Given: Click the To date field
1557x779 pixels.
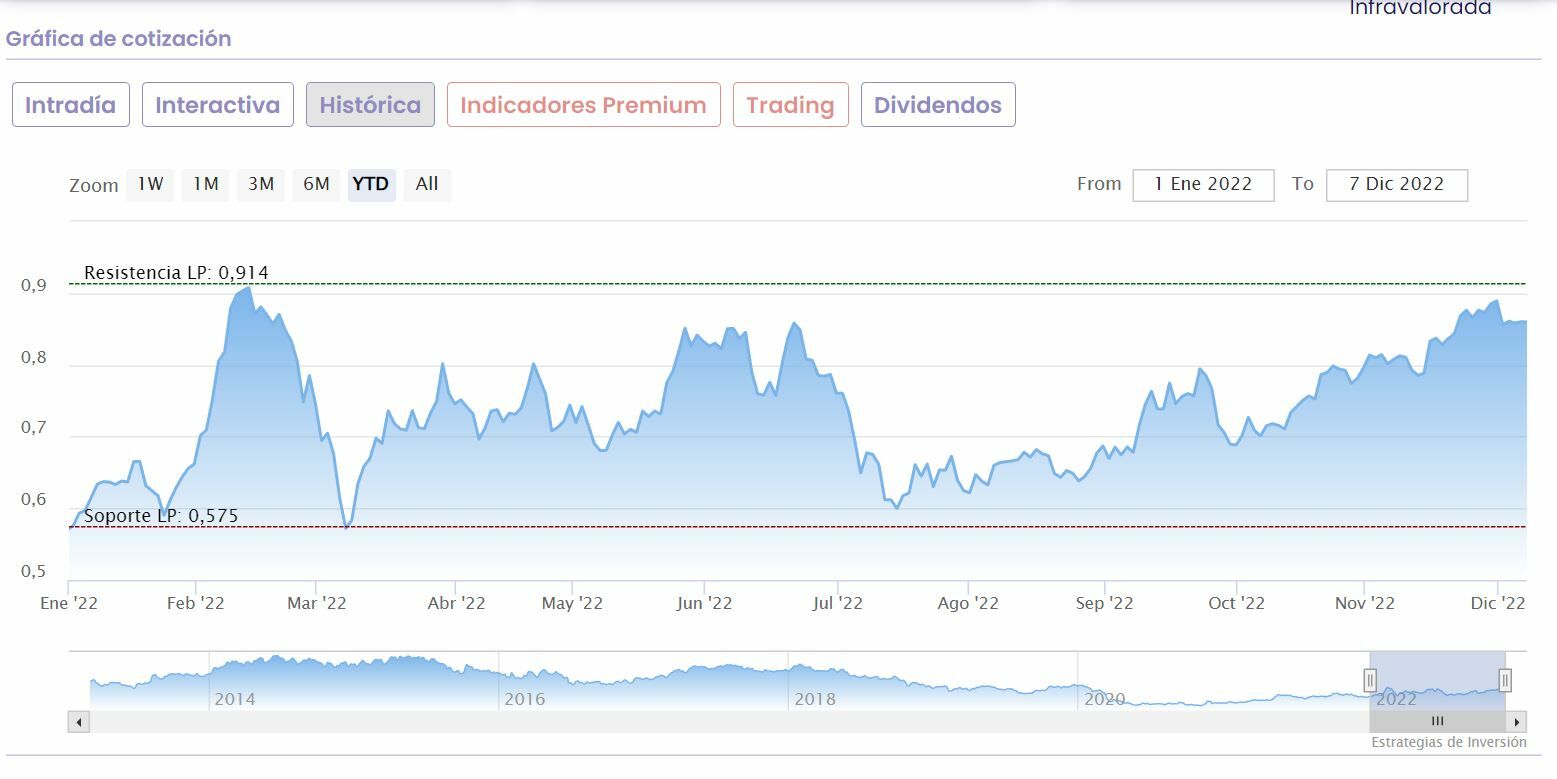Looking at the screenshot, I should (x=1396, y=185).
